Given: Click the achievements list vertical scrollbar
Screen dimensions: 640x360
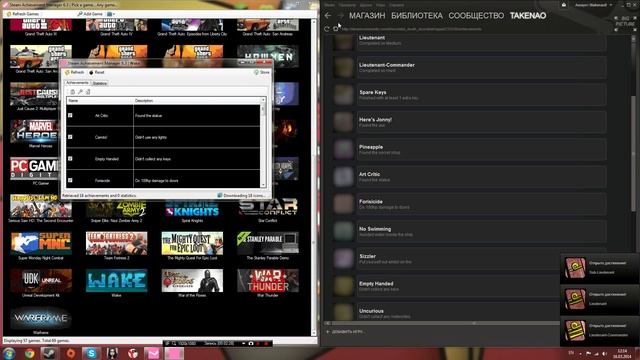Looking at the screenshot, I should click(263, 143).
